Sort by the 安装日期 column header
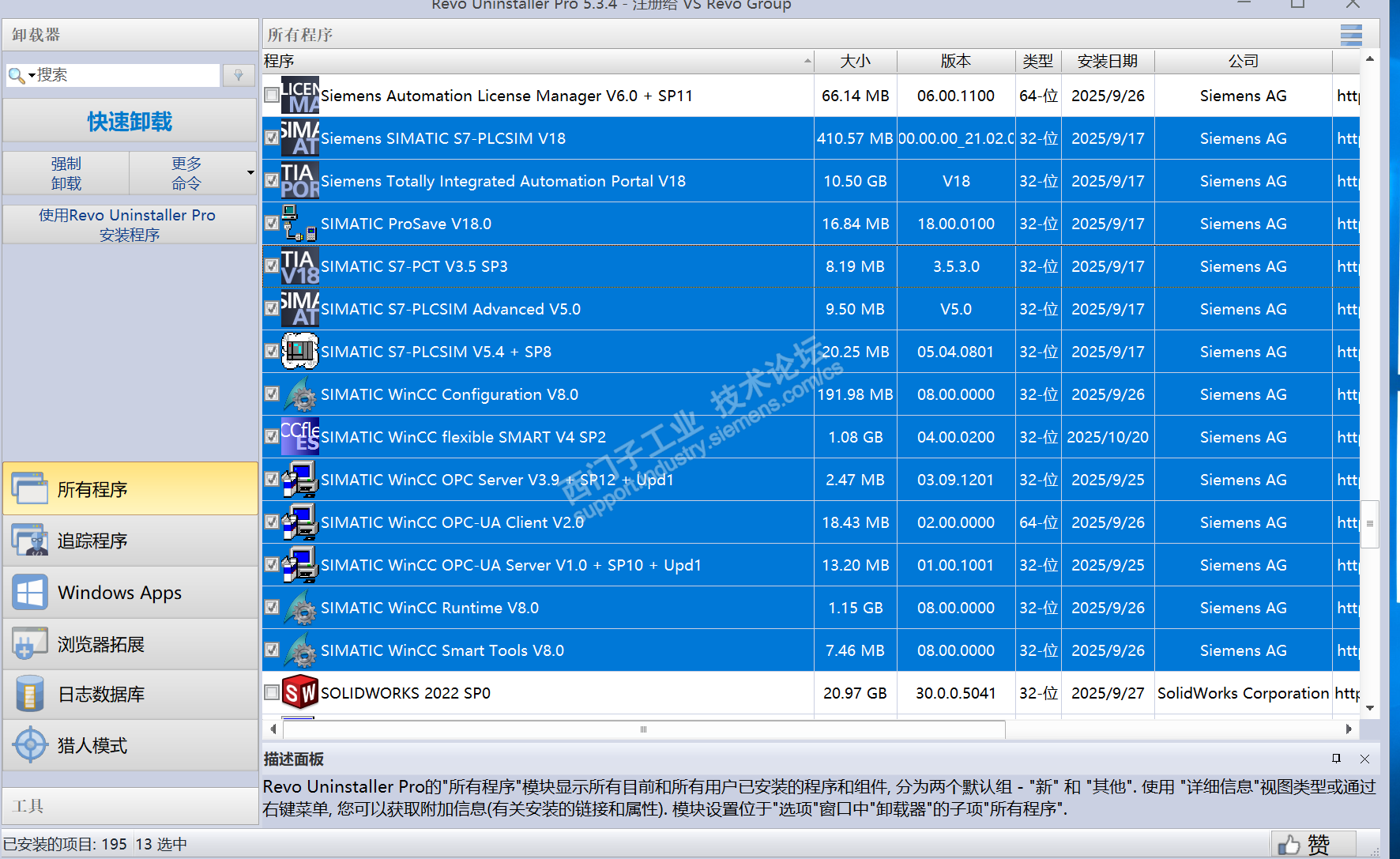Image resolution: width=1400 pixels, height=859 pixels. tap(1108, 61)
